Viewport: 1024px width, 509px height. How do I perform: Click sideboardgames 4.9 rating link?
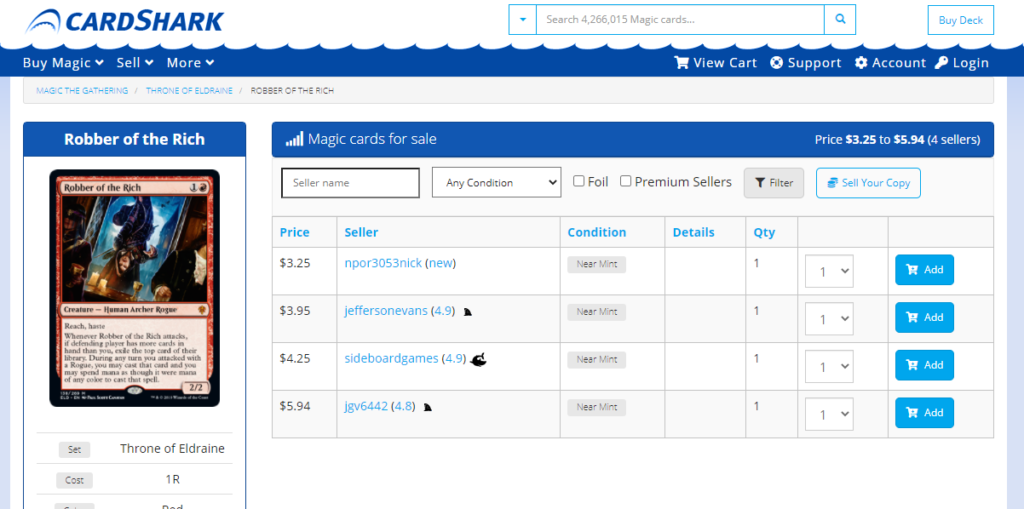tap(454, 359)
